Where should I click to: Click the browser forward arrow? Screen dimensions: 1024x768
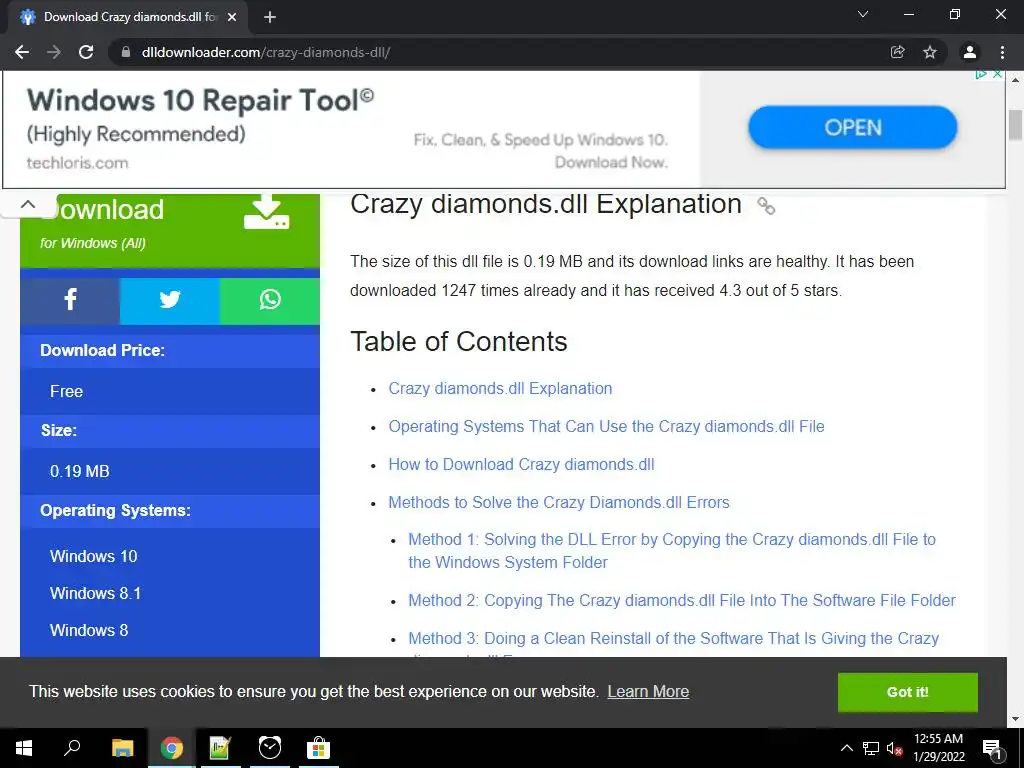[54, 52]
